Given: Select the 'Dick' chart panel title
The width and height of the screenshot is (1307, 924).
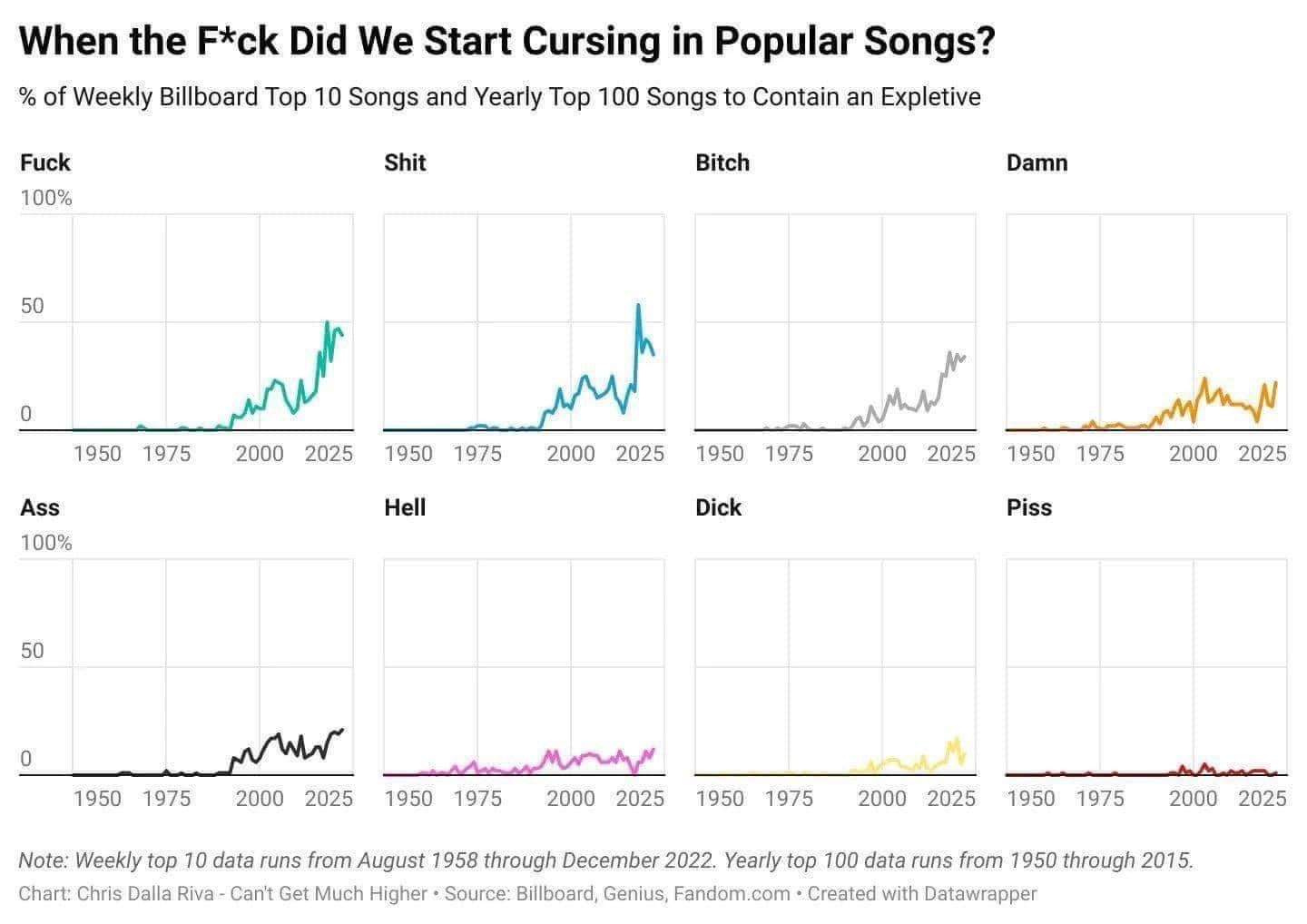Looking at the screenshot, I should coord(718,507).
